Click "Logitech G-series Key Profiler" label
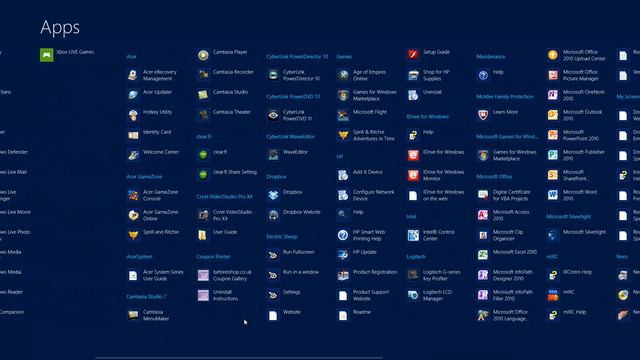This screenshot has width=640, height=360. pos(442,275)
